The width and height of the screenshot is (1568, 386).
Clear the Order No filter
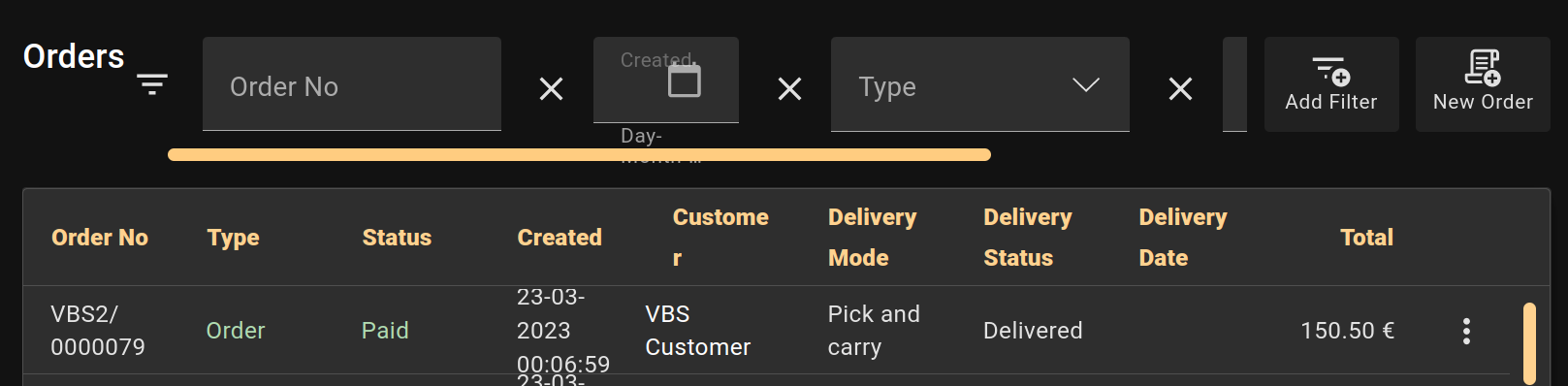551,89
